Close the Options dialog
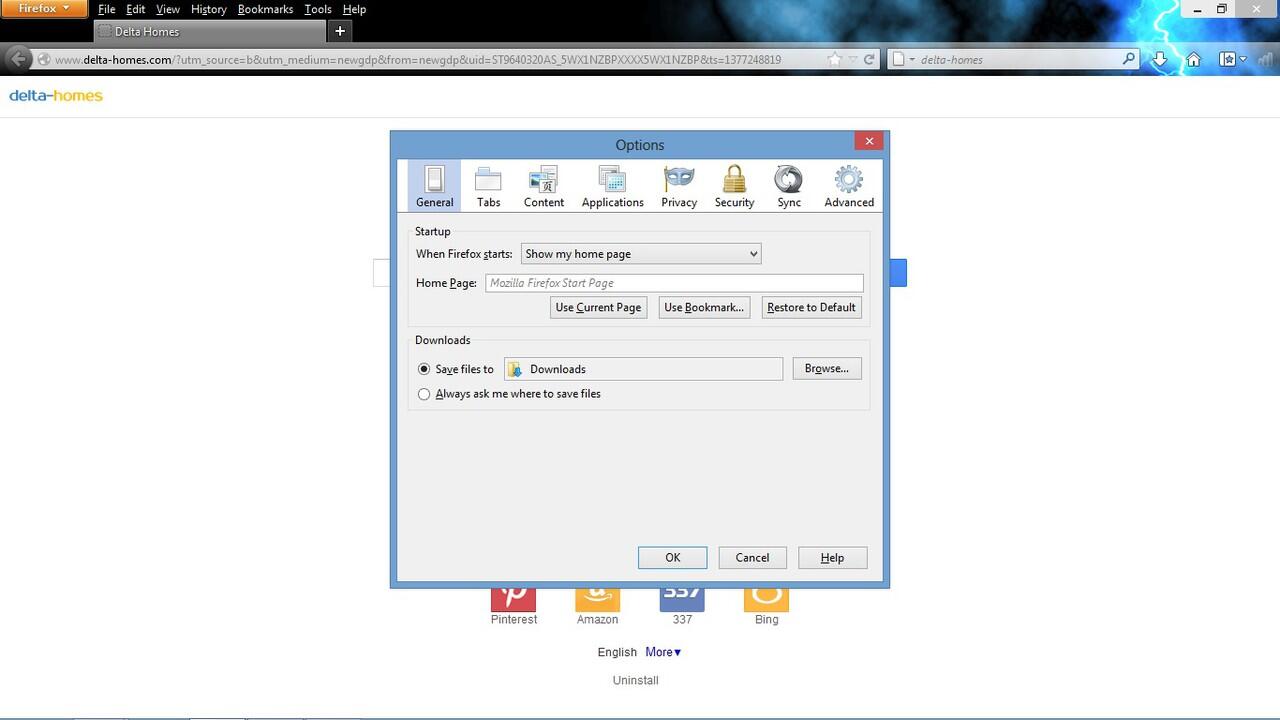The width and height of the screenshot is (1280, 720). (x=869, y=141)
